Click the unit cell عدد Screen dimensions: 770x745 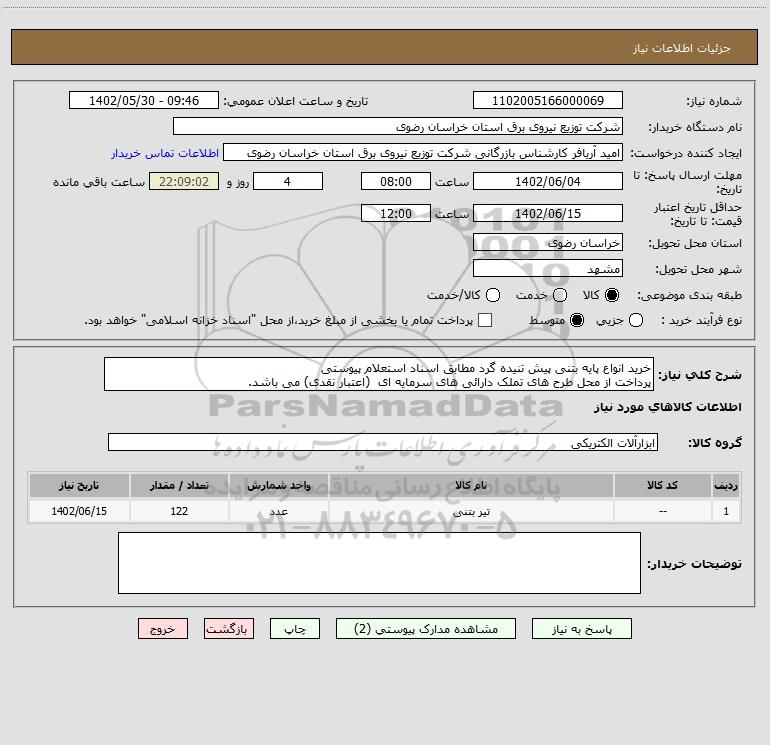coord(278,511)
